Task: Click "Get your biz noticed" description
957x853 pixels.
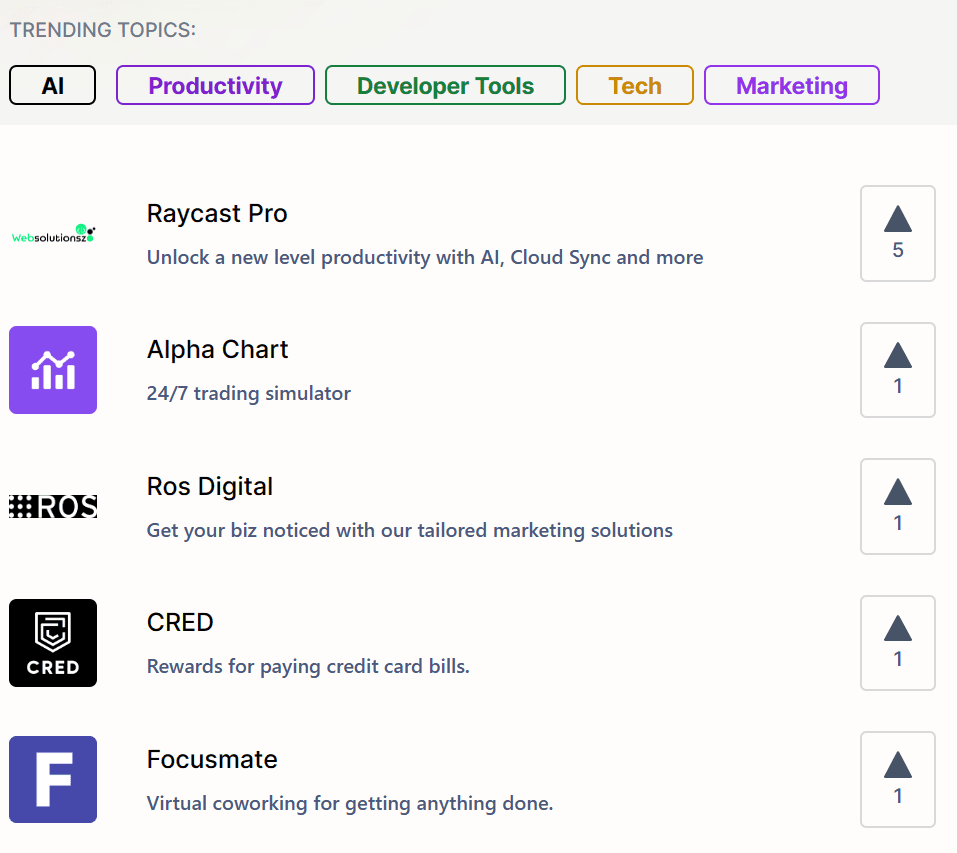Action: [410, 530]
